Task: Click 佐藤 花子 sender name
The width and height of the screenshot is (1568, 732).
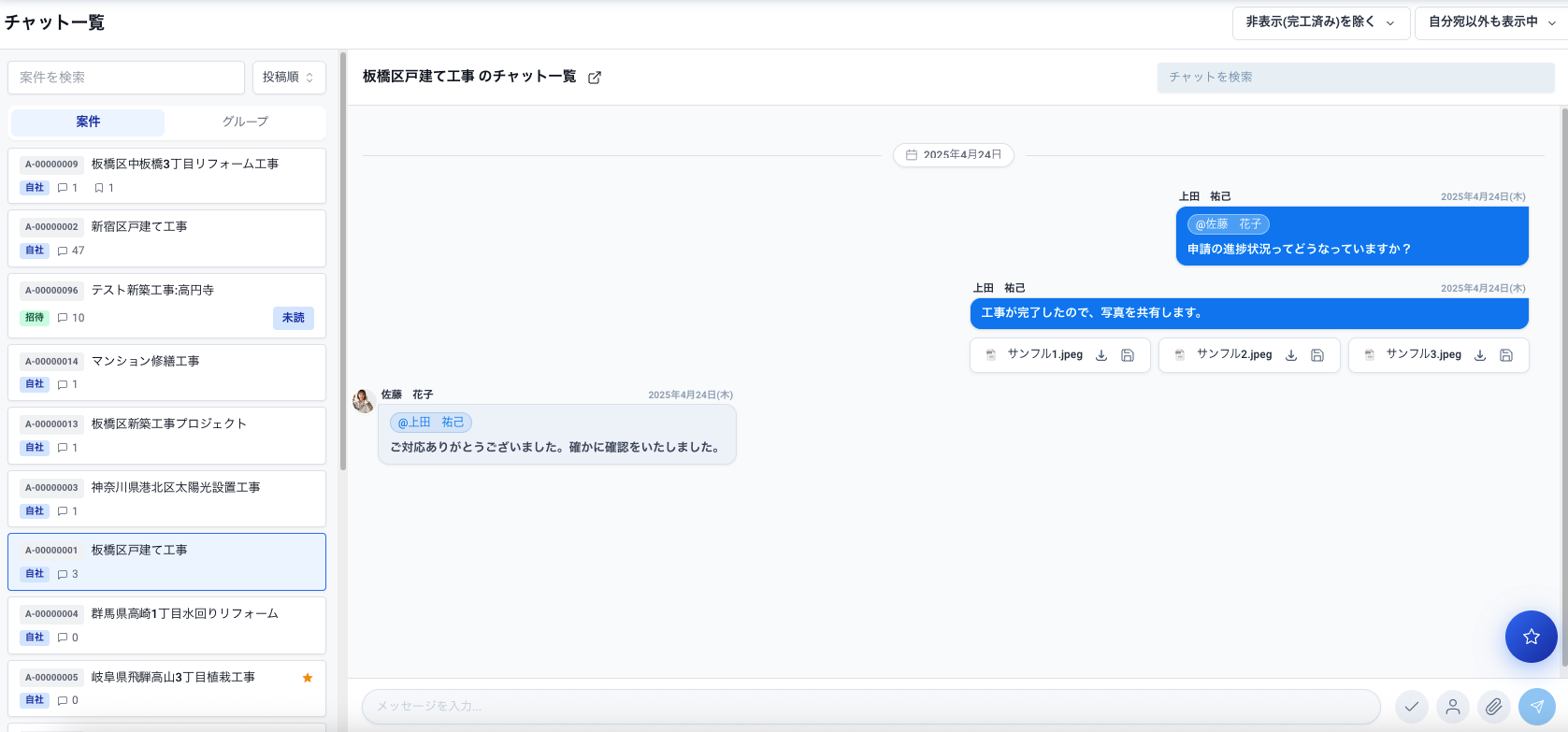Action: click(408, 395)
